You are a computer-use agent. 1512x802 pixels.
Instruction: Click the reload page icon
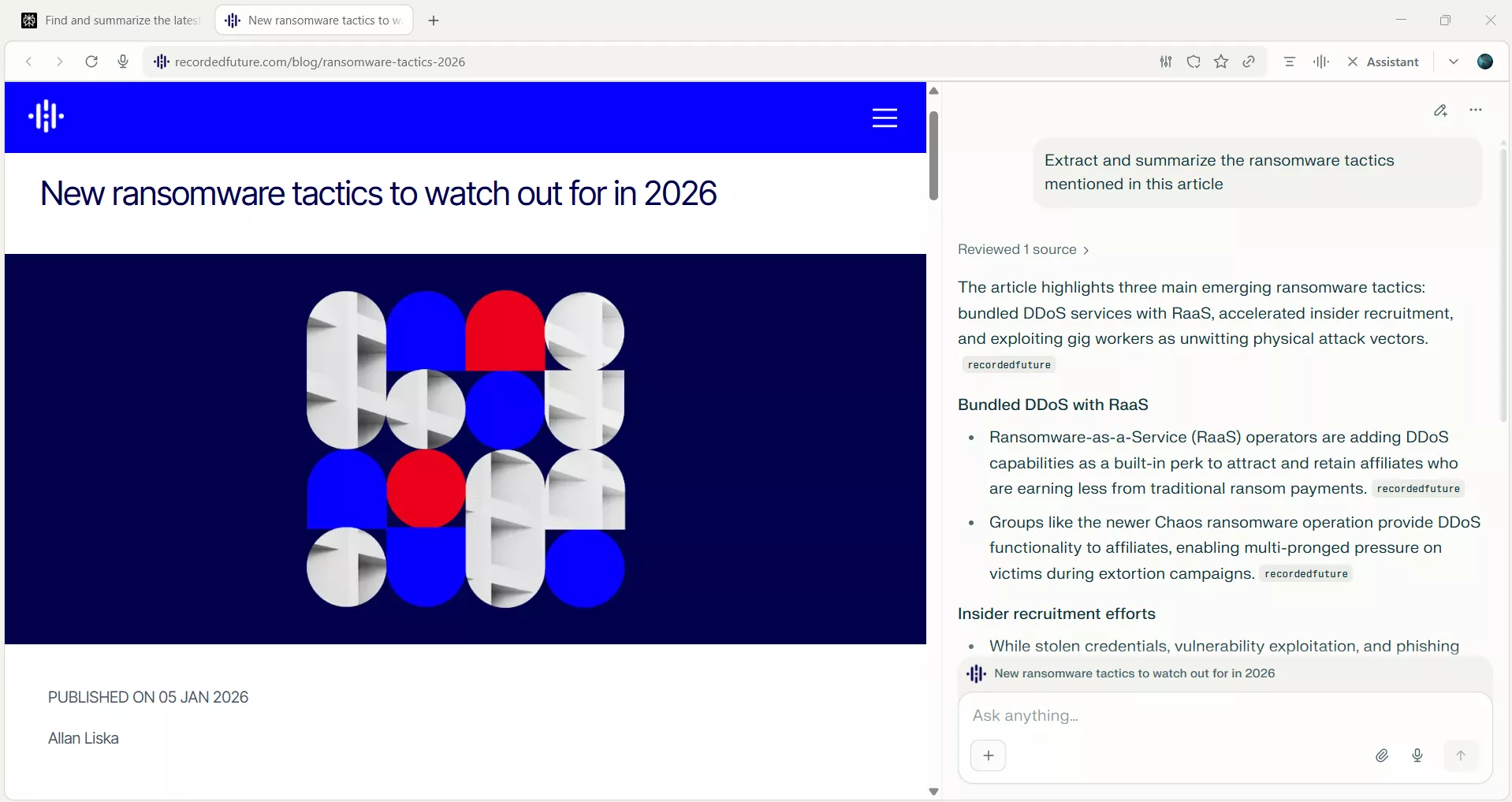point(91,62)
